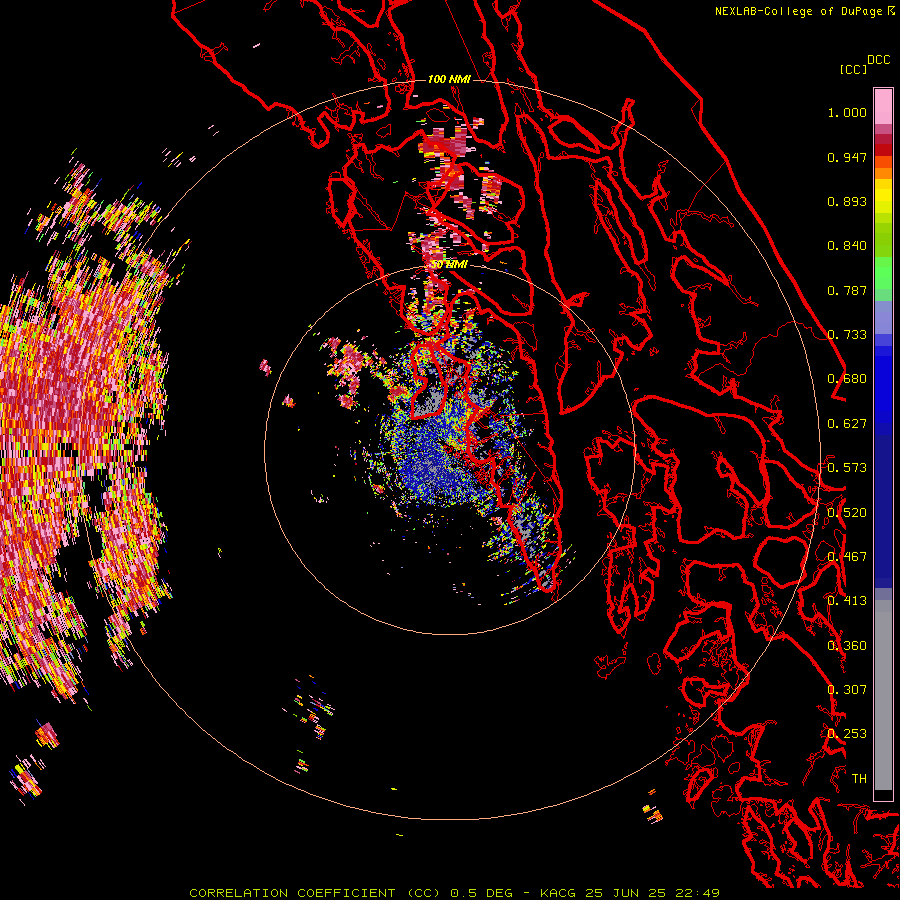Click the 0.627 scale value

coord(847,424)
